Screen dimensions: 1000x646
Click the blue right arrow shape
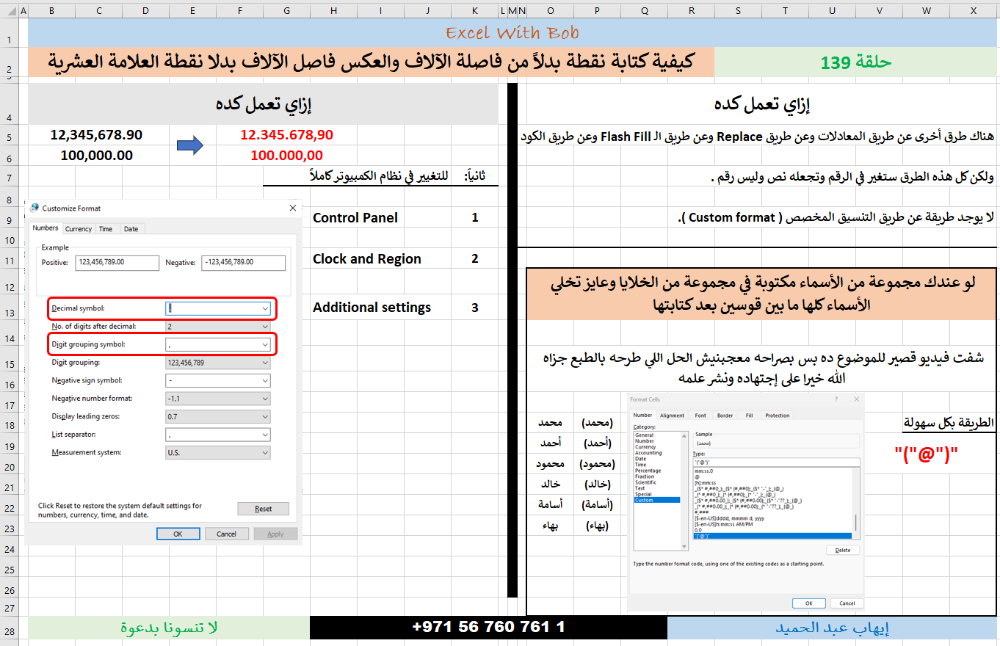click(189, 145)
